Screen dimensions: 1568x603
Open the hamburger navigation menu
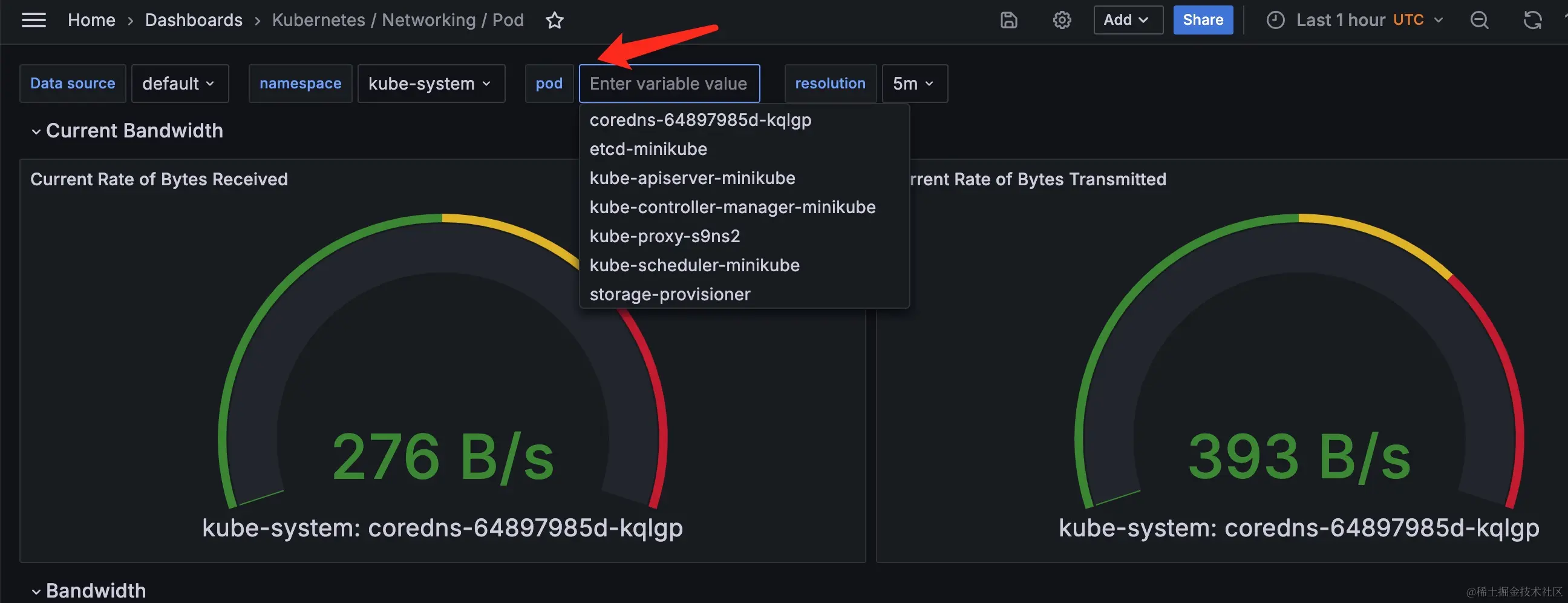click(x=33, y=20)
